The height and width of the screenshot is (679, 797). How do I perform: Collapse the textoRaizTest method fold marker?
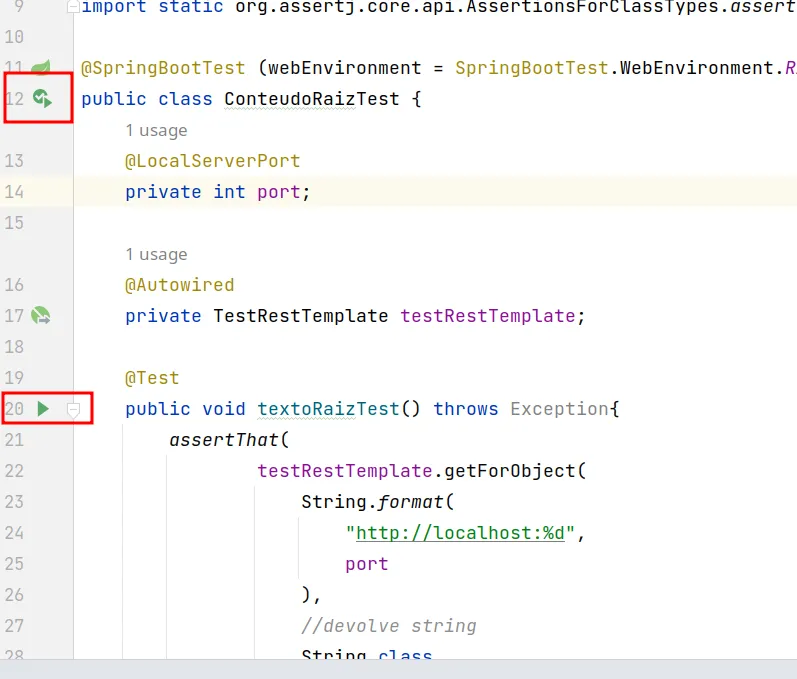point(74,409)
